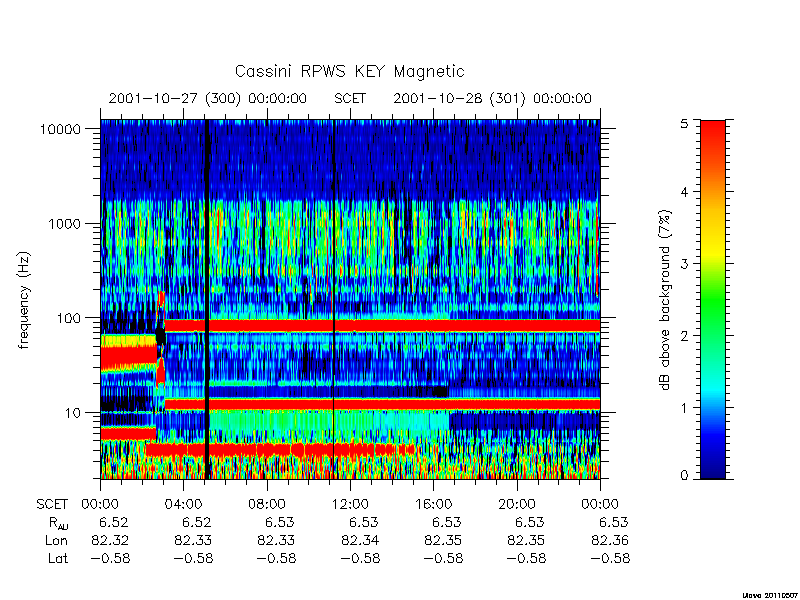Click the 1000 frequency axis tick label

pyautogui.click(x=65, y=224)
